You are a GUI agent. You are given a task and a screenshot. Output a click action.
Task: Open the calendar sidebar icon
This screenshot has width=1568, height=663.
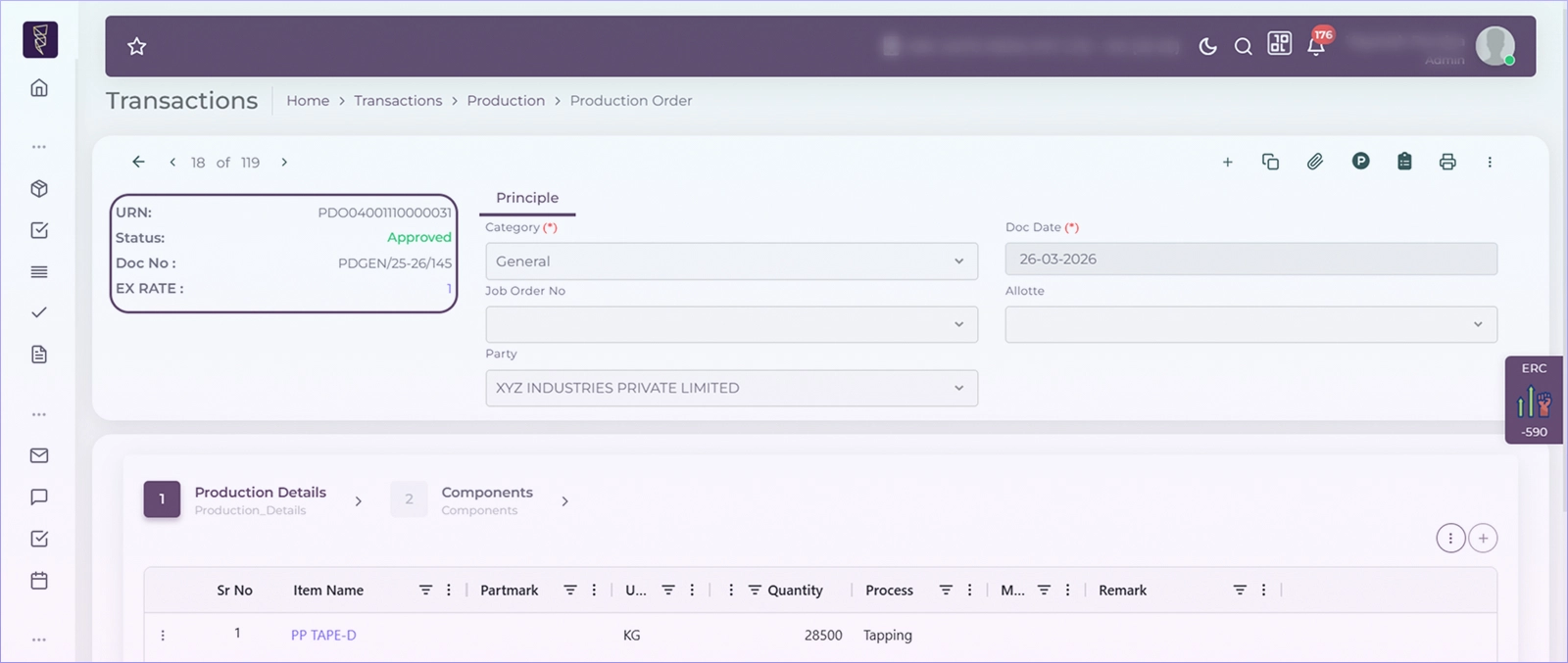click(39, 581)
